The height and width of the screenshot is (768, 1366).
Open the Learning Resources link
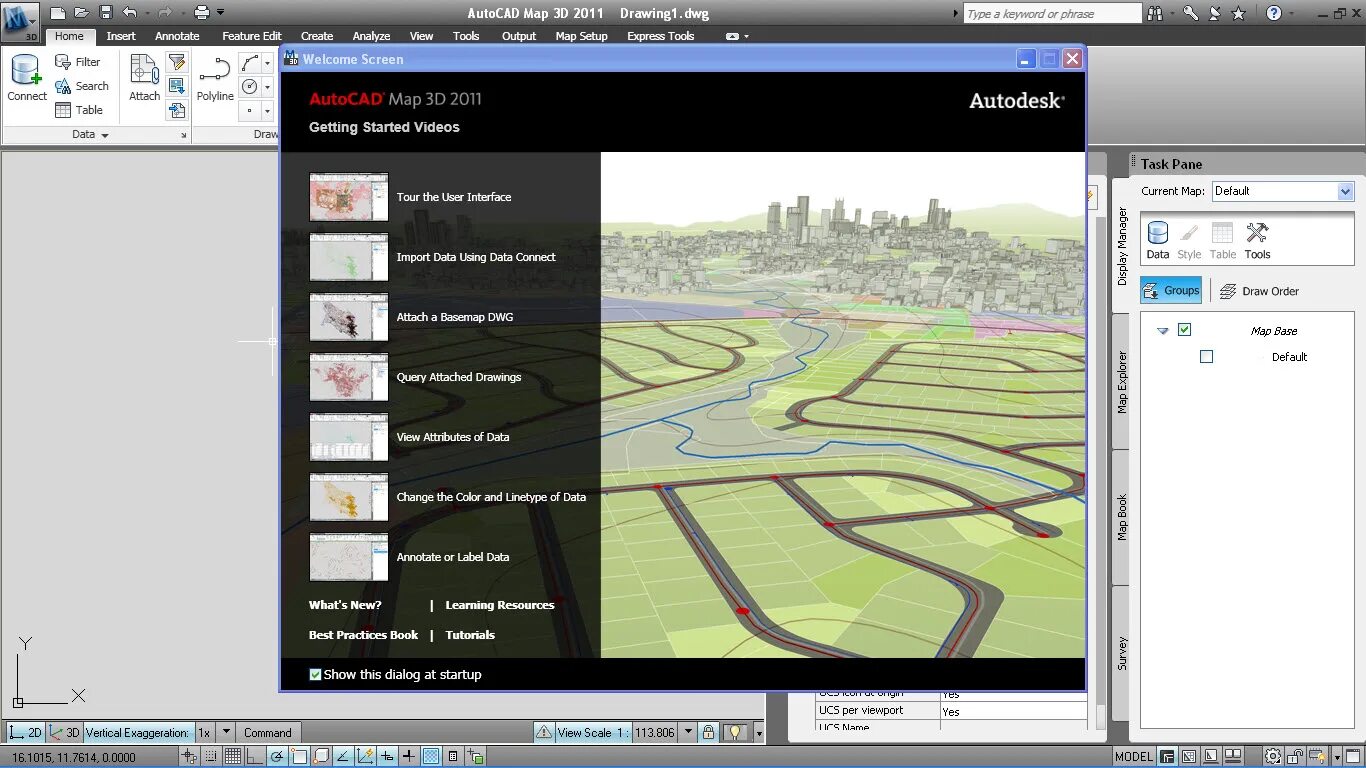coord(499,605)
